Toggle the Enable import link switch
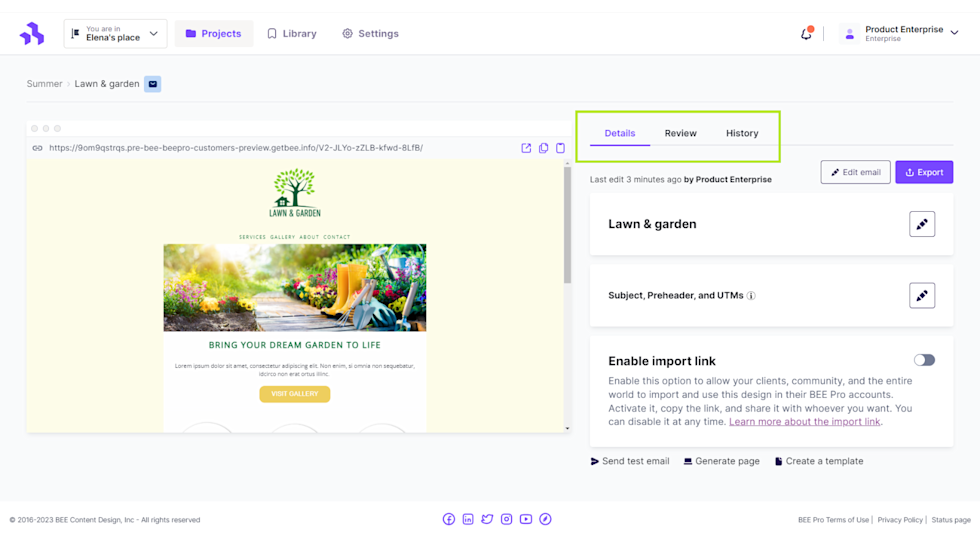The height and width of the screenshot is (551, 980). [x=924, y=360]
